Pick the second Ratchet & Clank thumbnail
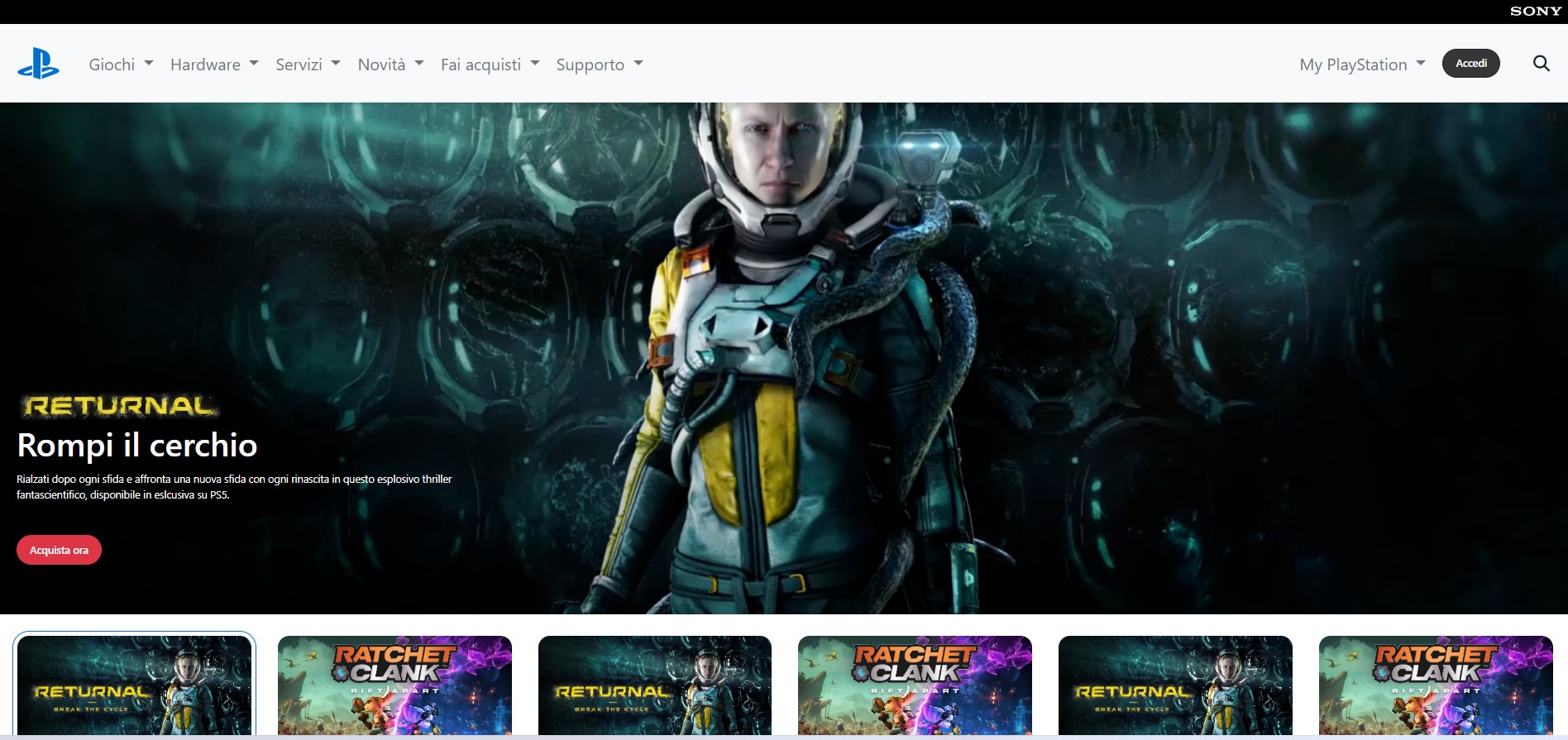 tap(915, 685)
